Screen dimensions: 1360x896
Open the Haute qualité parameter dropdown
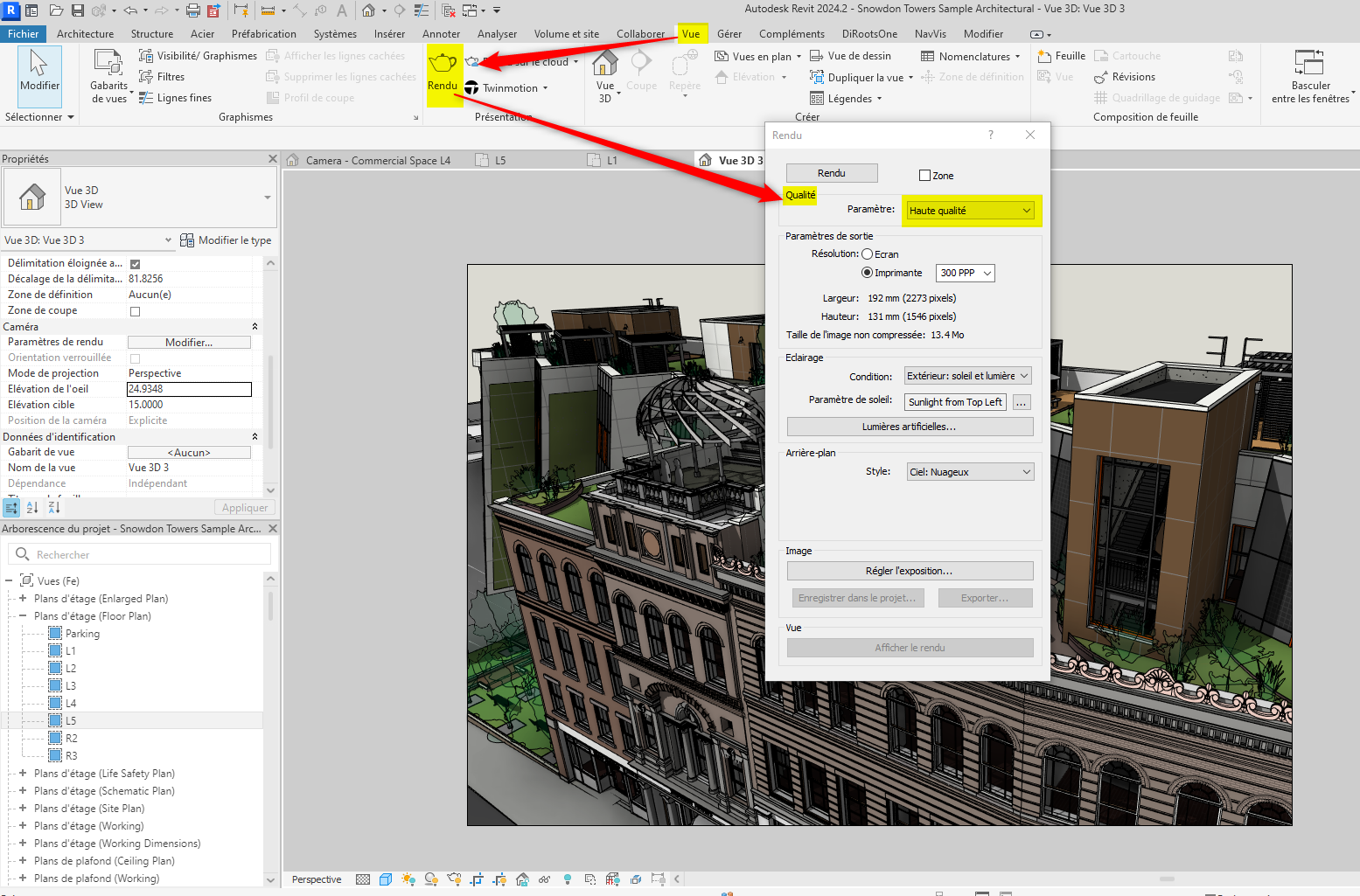click(970, 211)
